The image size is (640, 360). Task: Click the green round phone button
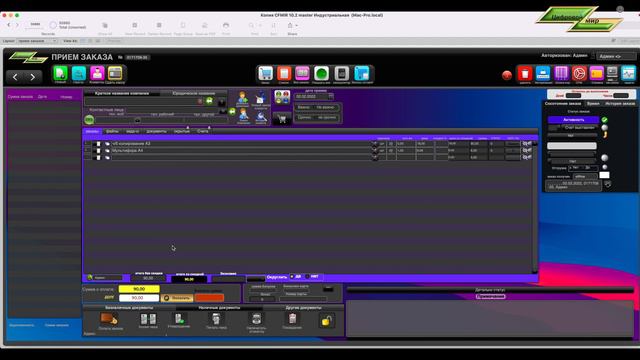click(x=89, y=120)
